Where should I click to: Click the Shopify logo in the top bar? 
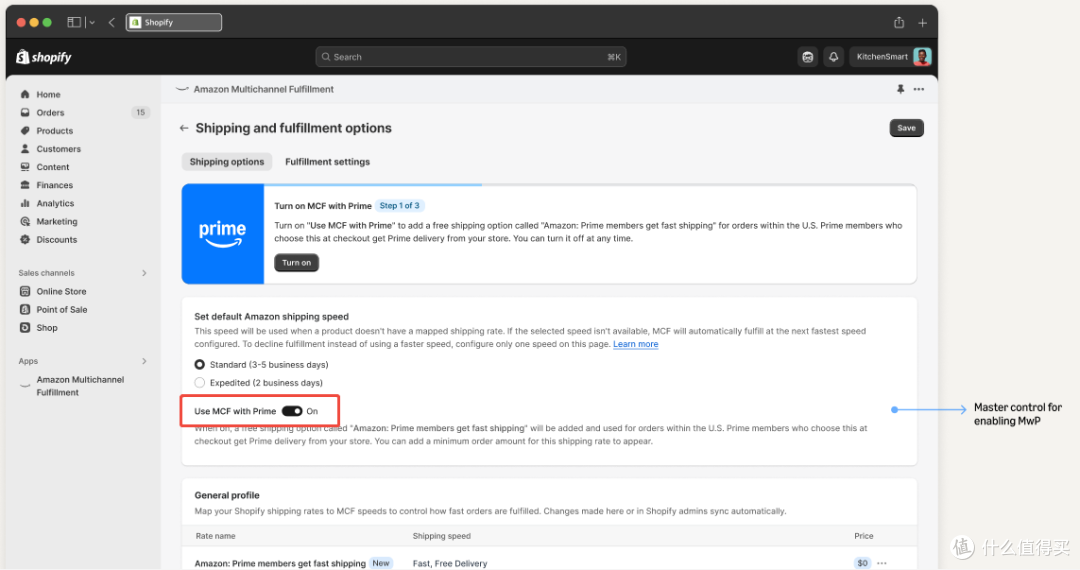tap(43, 57)
